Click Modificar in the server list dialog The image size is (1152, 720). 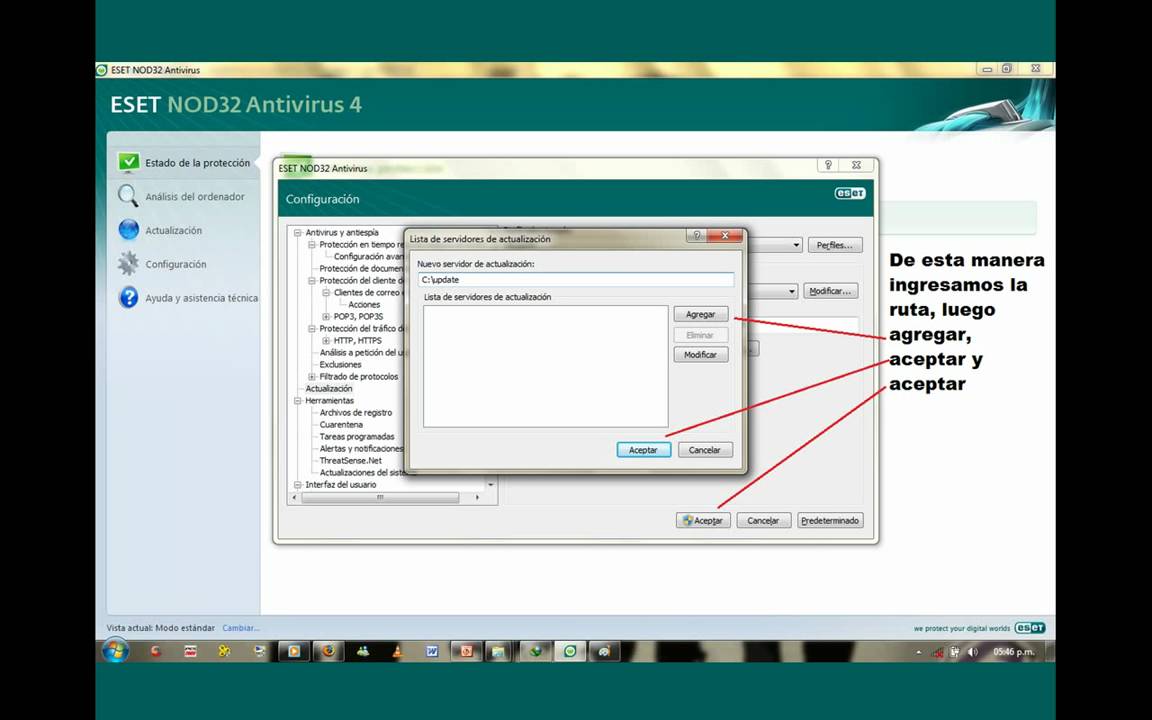tap(701, 355)
